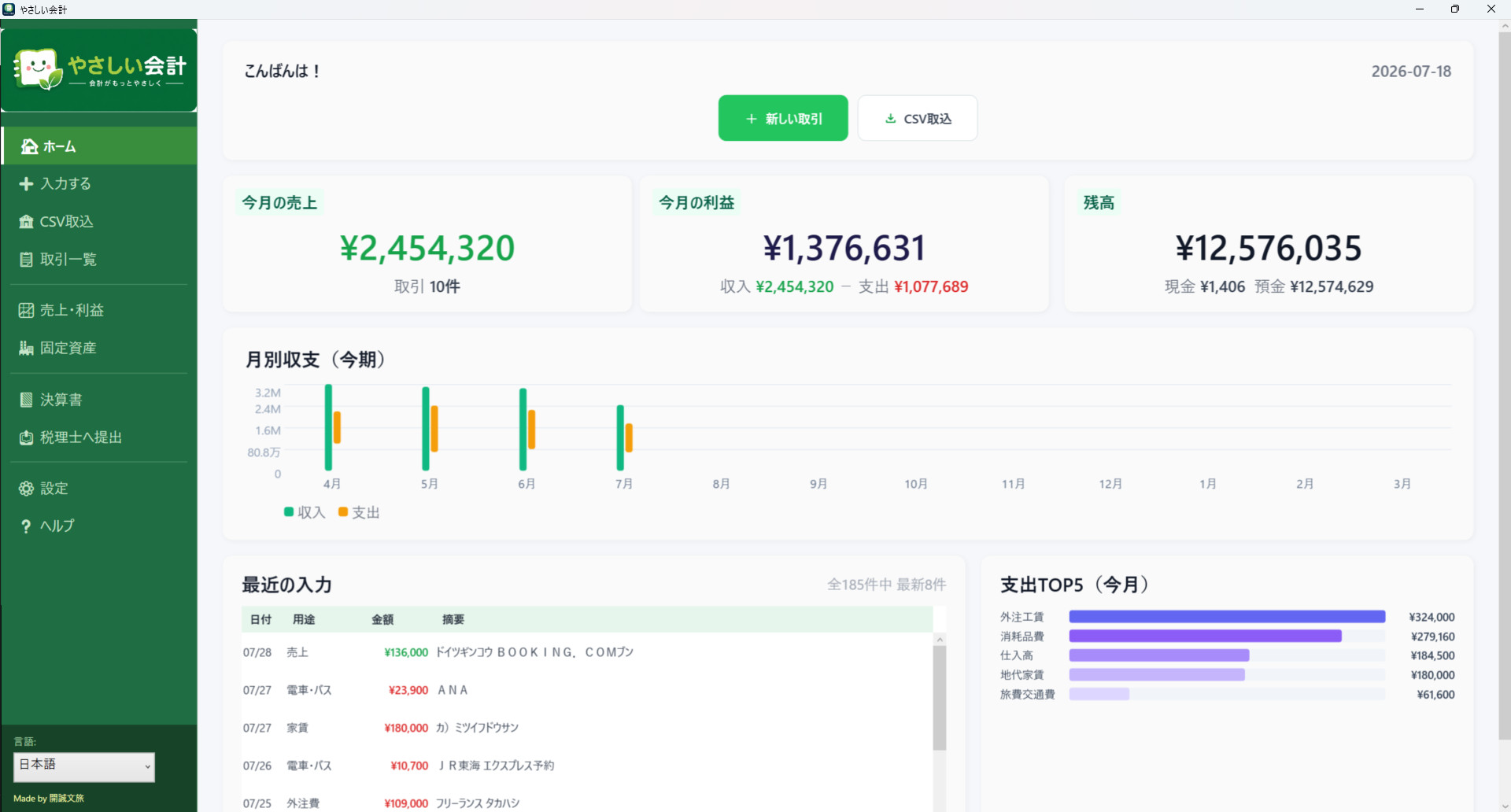Image resolution: width=1511 pixels, height=812 pixels.
Task: Click the green 新しい取引 button
Action: point(783,118)
